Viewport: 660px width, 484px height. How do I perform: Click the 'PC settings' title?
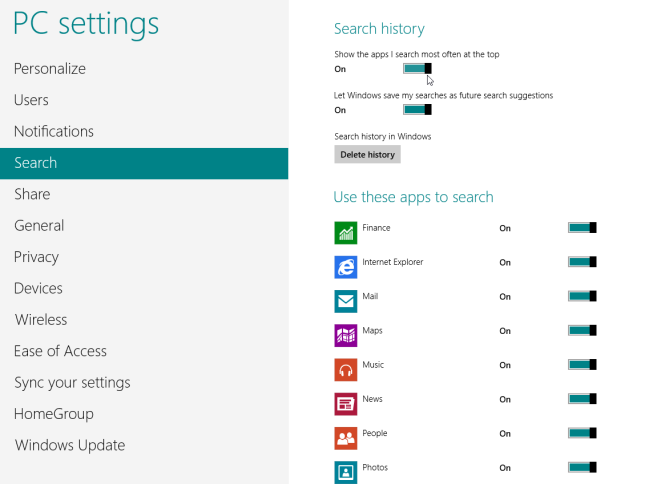(x=86, y=24)
